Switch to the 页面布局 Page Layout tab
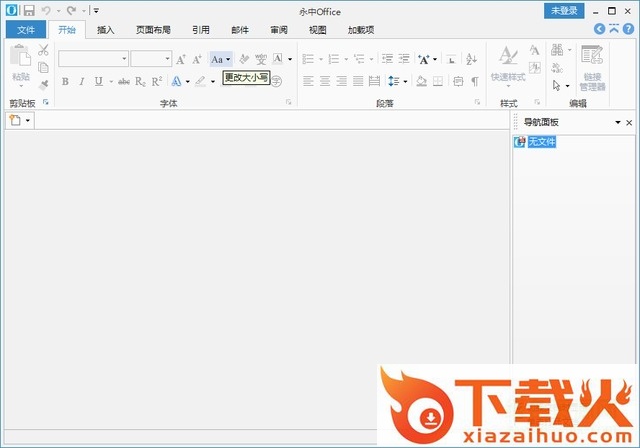 [153, 30]
